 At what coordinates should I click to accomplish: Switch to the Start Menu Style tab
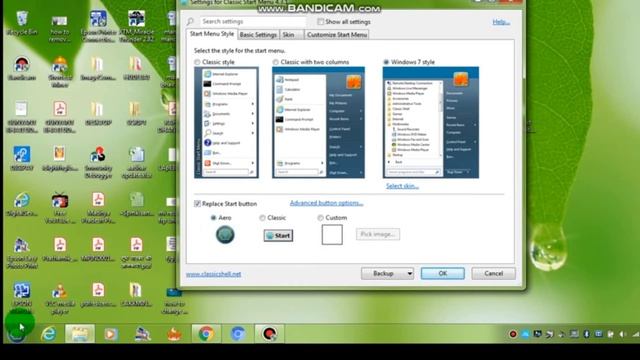212,34
